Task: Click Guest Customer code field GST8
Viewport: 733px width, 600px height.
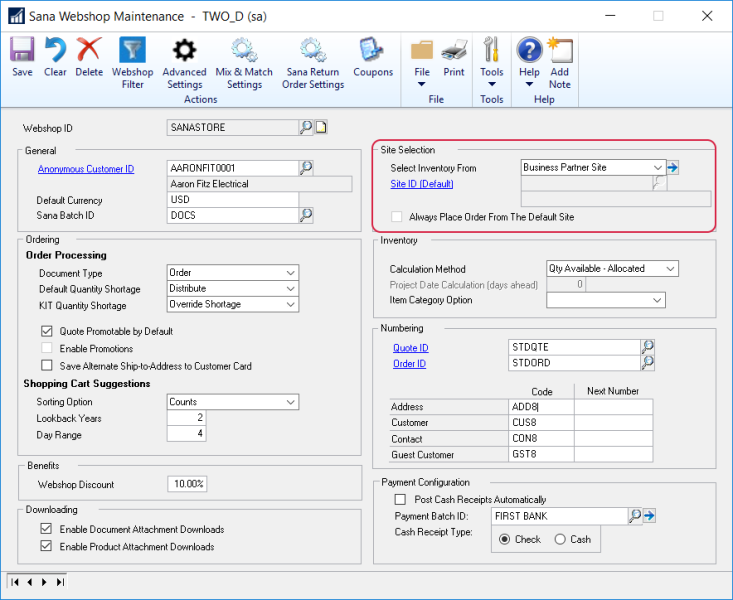Action: pyautogui.click(x=541, y=455)
